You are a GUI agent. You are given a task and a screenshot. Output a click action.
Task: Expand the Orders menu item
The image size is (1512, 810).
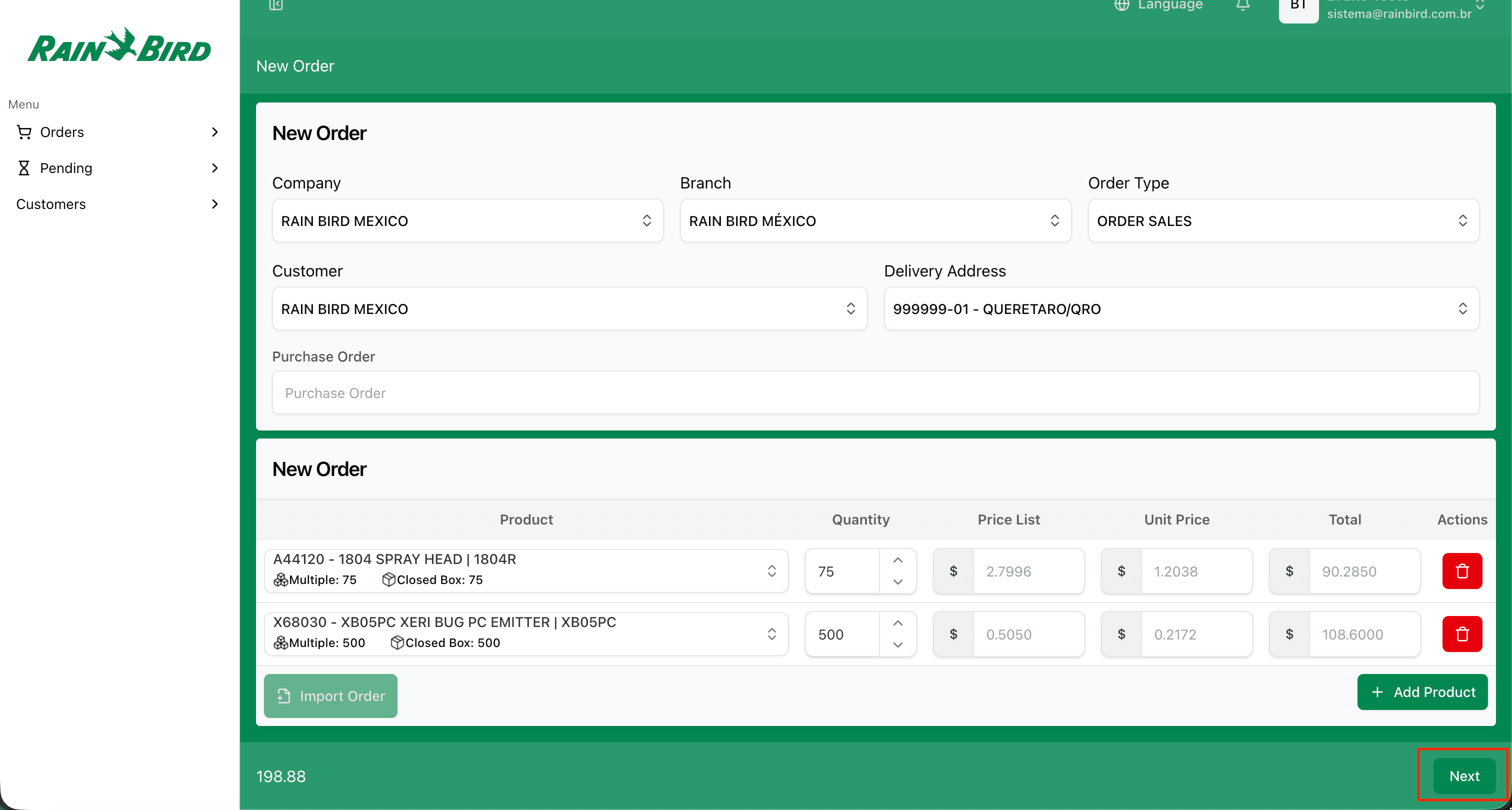[117, 132]
